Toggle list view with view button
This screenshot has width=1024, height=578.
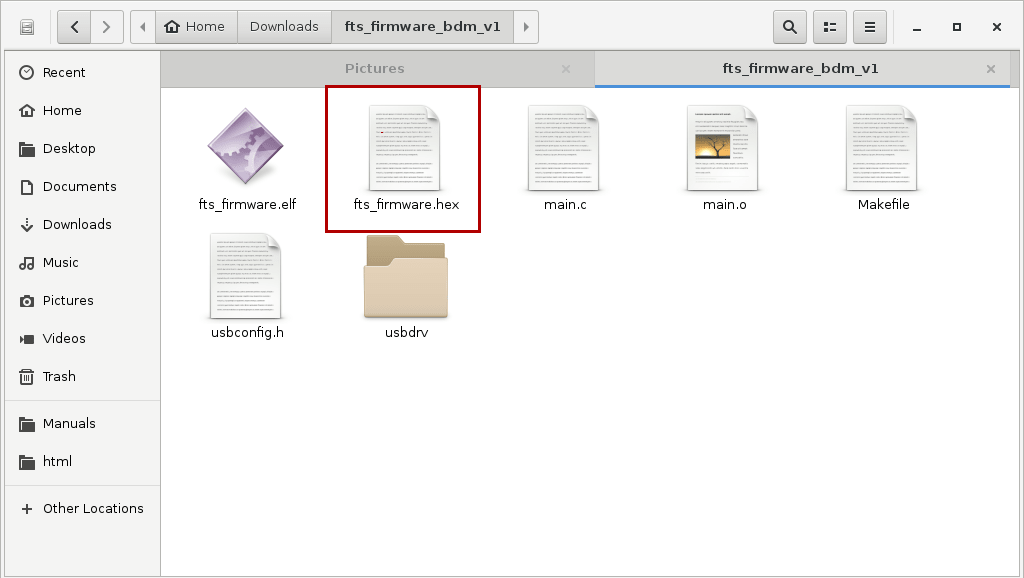point(830,27)
